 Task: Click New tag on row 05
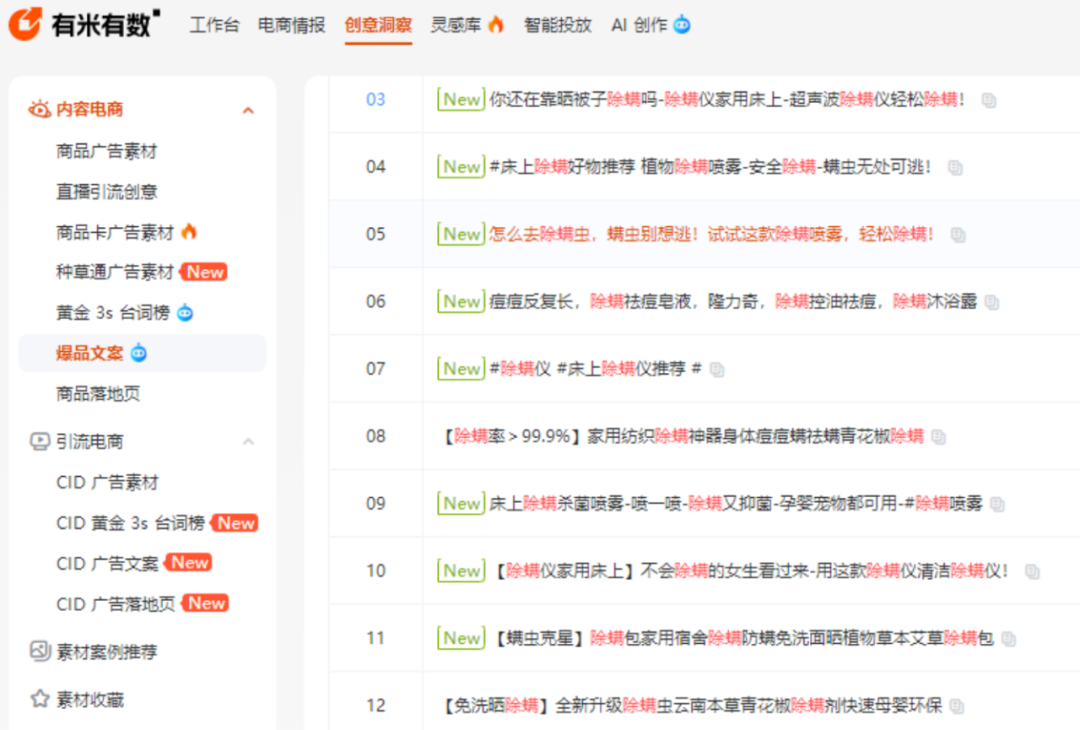pyautogui.click(x=461, y=234)
